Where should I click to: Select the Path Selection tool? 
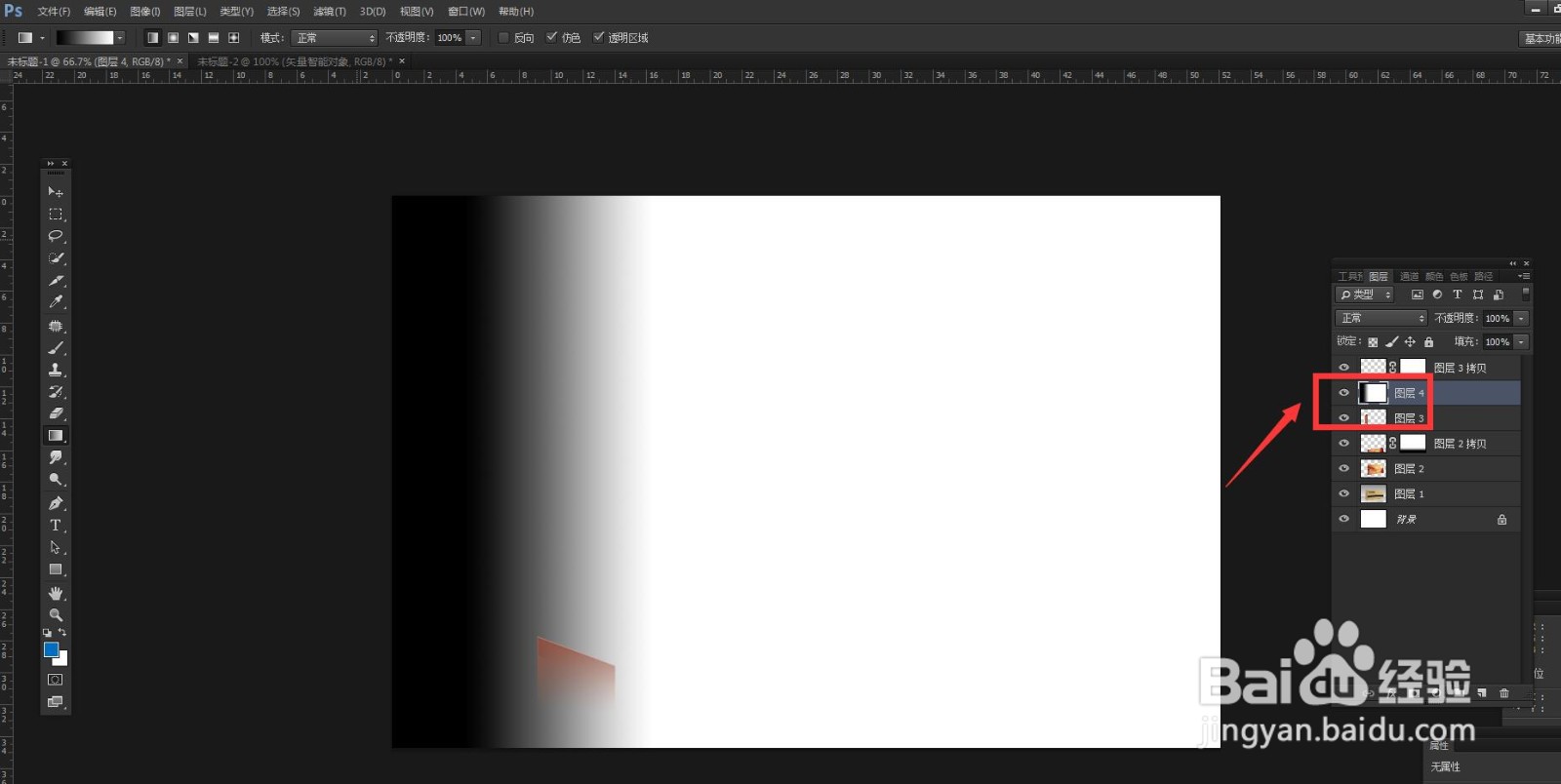[56, 548]
